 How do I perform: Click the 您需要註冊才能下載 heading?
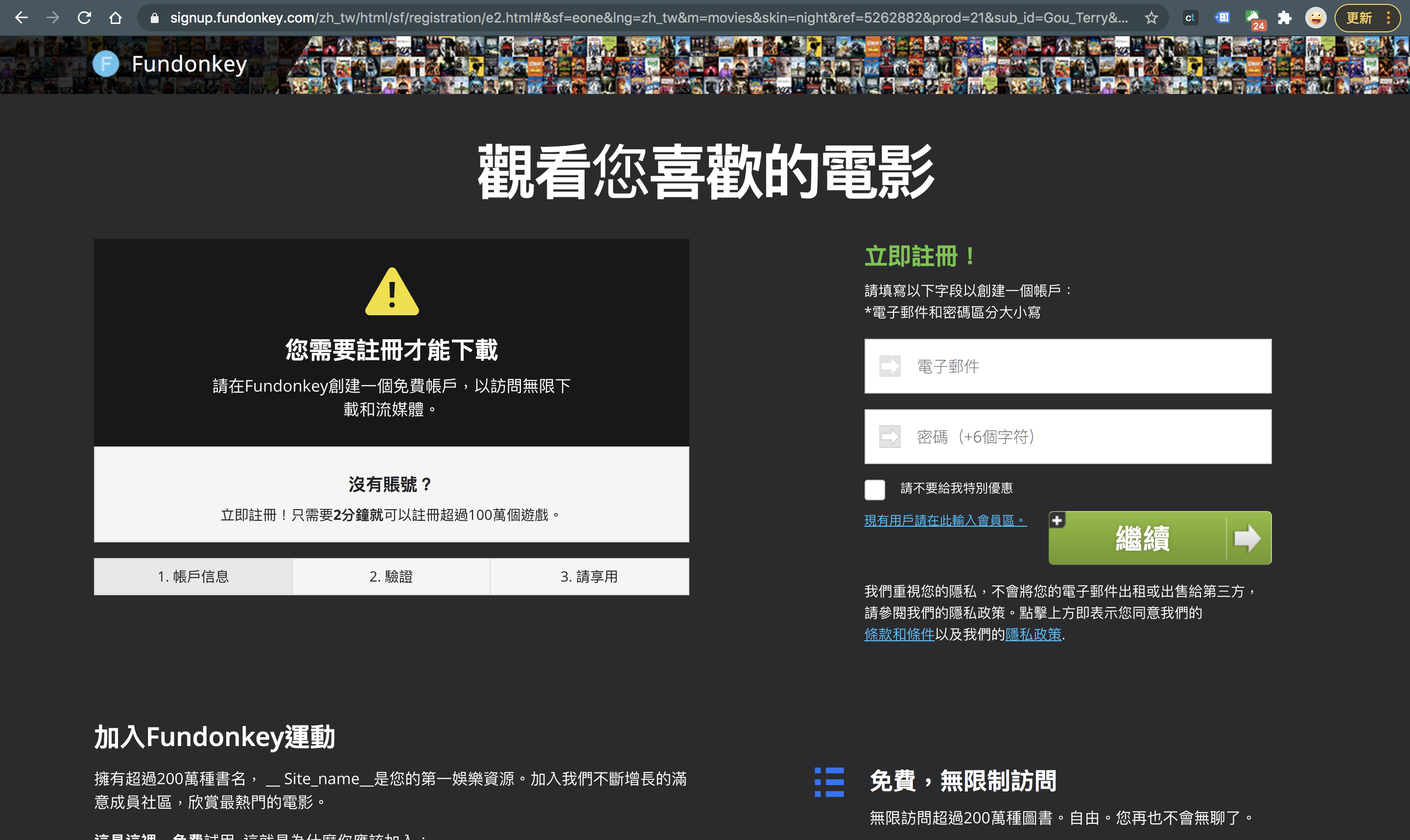391,350
